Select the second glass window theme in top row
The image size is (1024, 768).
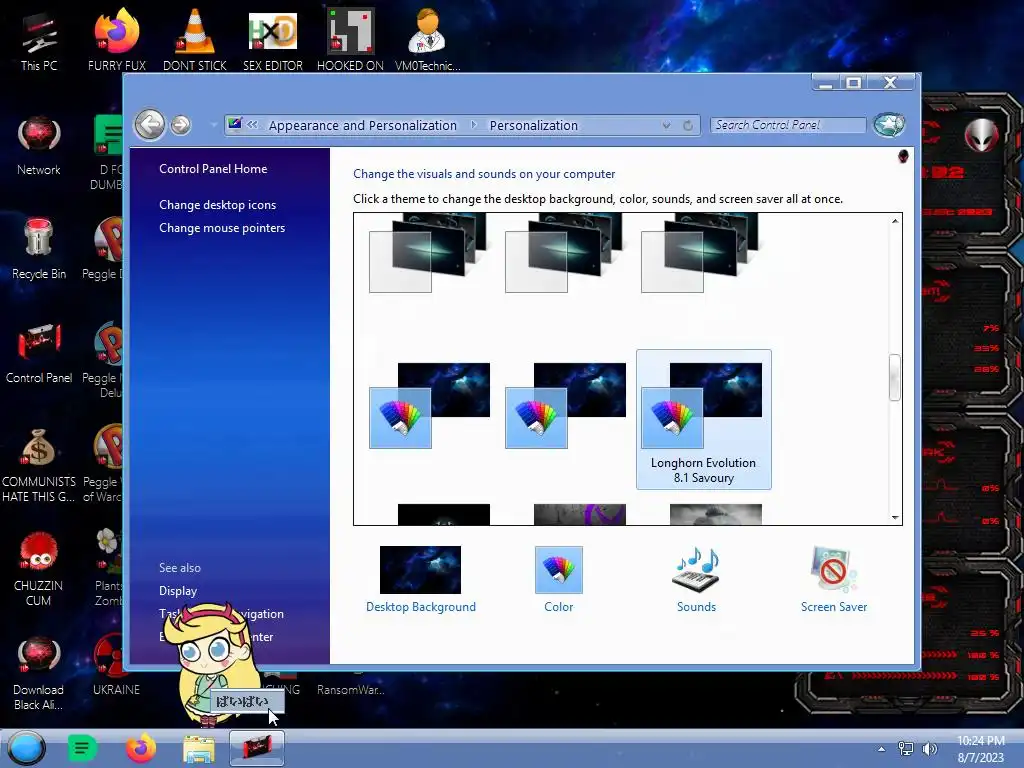coord(564,253)
